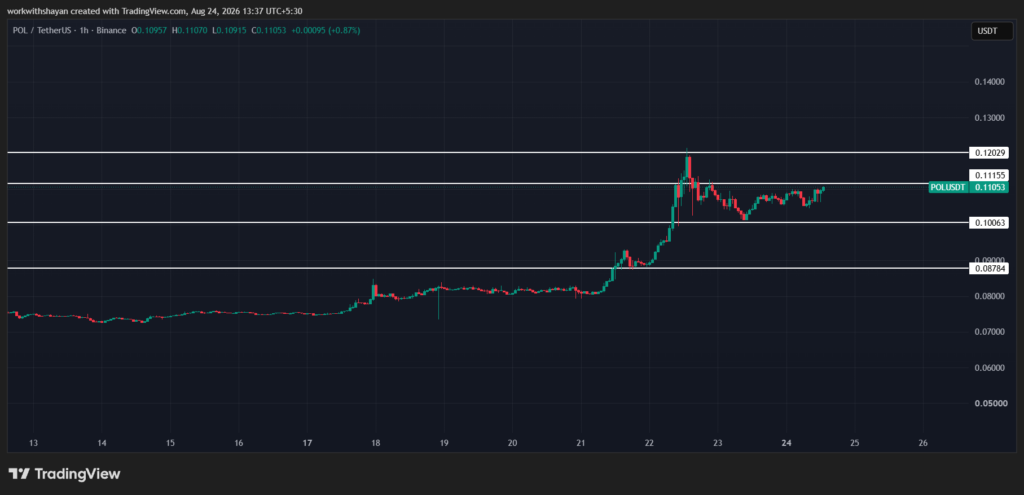1024x495 pixels.
Task: Select the 0.12029 price line label
Action: pos(990,153)
